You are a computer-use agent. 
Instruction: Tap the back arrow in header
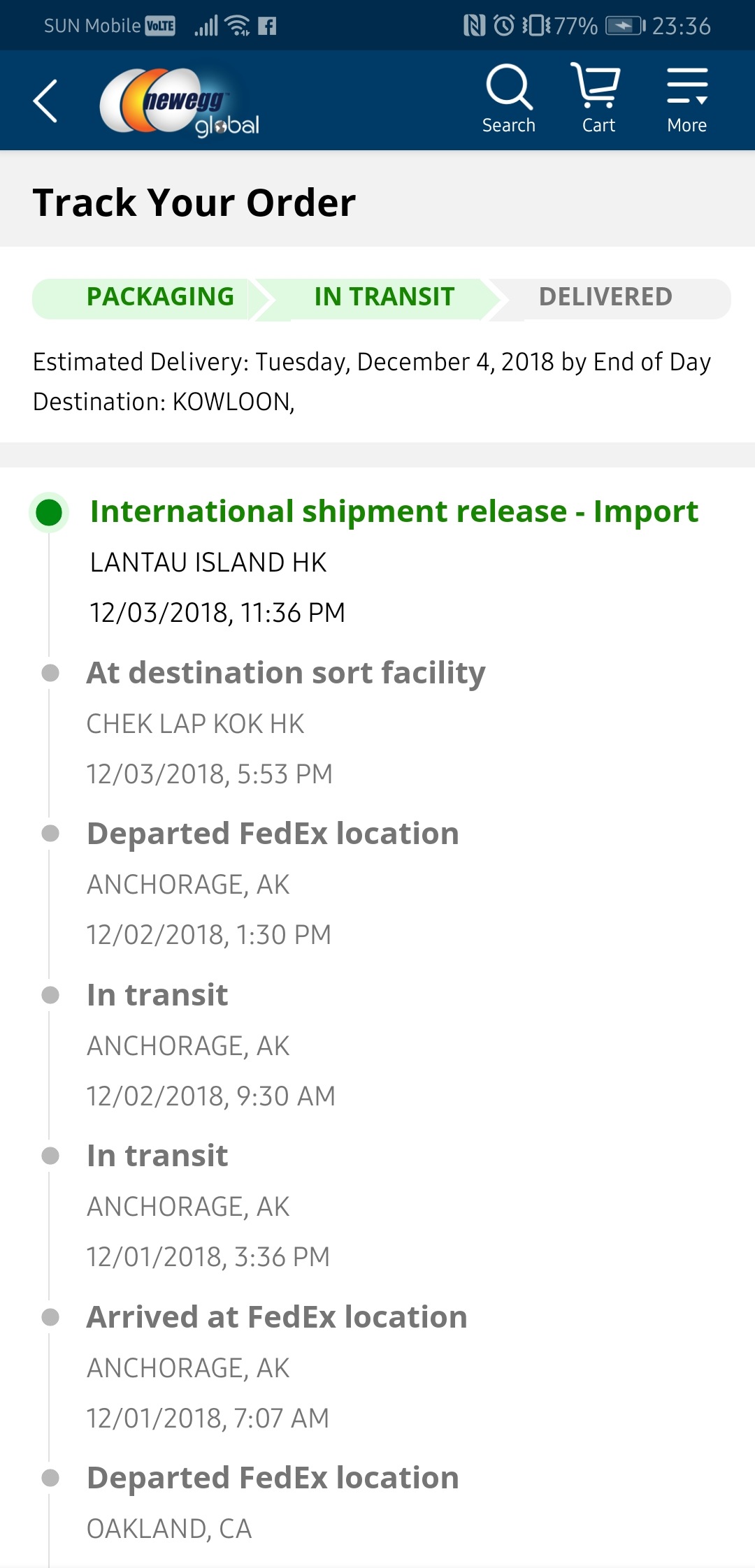pyautogui.click(x=45, y=101)
